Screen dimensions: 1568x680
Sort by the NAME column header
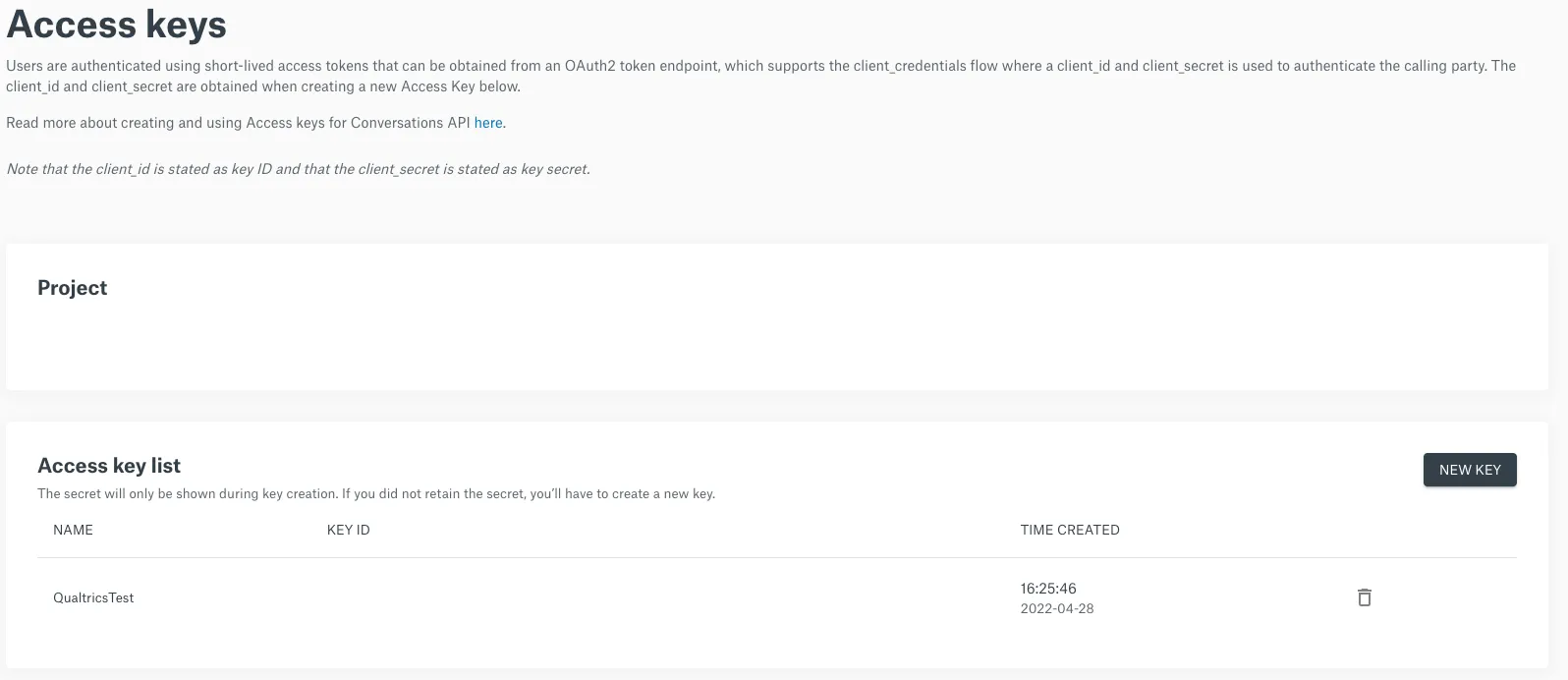coord(73,529)
